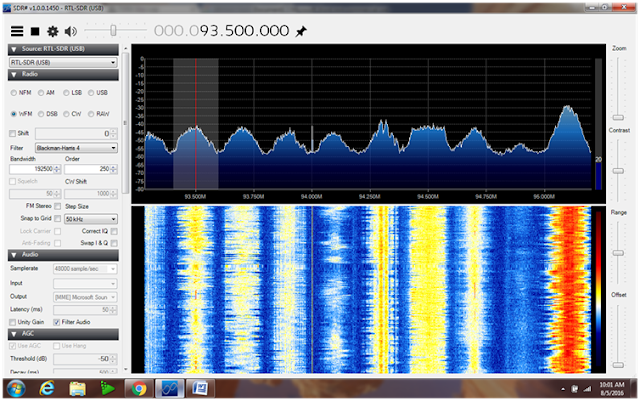
Task: Open the 50 kHz step size dropdown
Action: pos(91,219)
